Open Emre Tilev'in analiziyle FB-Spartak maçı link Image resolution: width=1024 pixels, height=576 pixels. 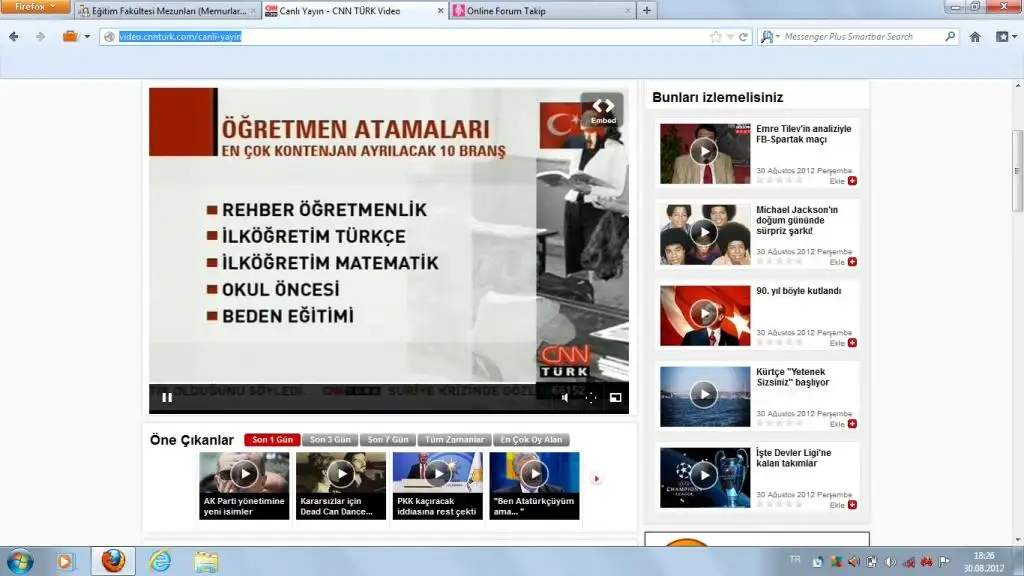pyautogui.click(x=803, y=134)
